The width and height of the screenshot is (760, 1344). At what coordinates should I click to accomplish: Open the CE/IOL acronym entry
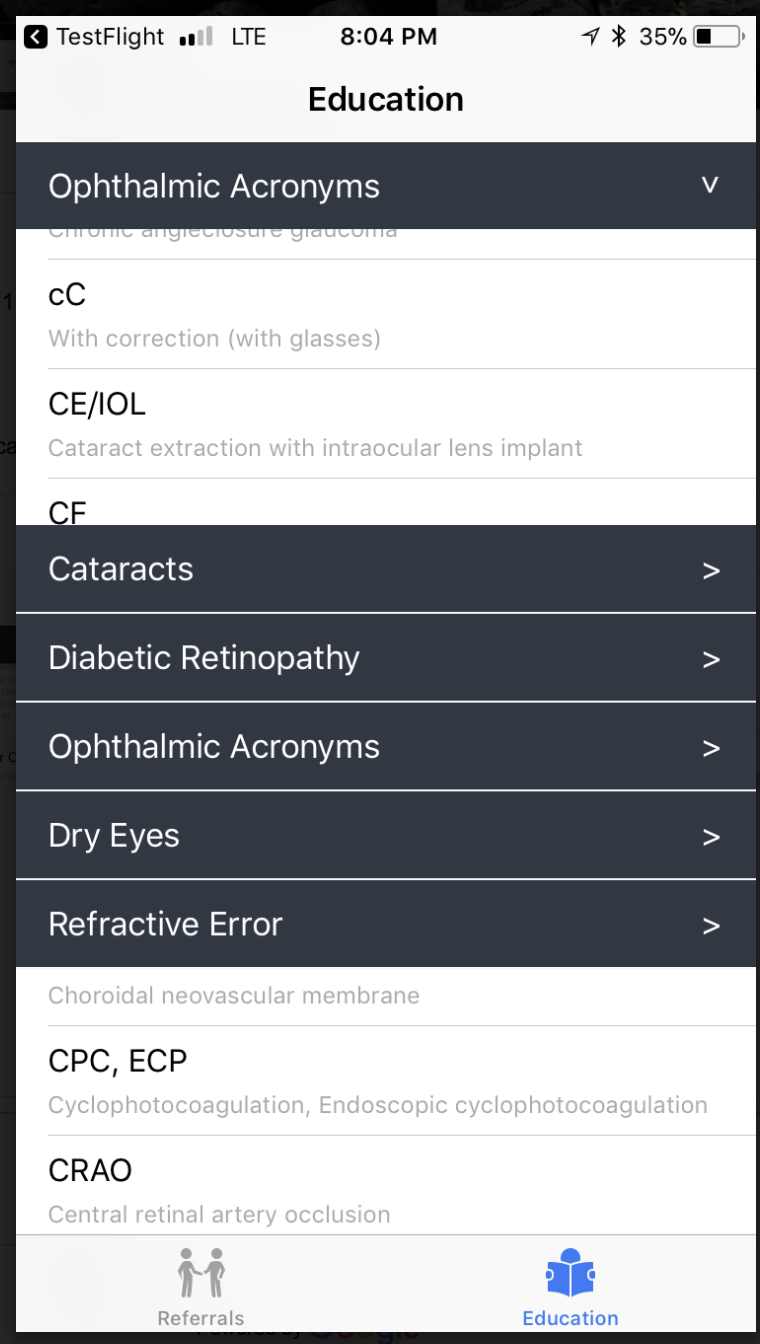click(x=385, y=423)
